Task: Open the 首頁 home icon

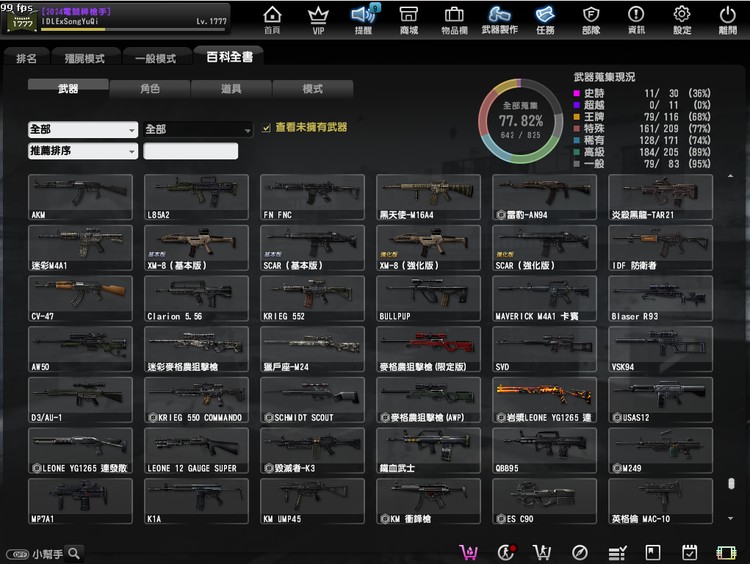Action: (x=272, y=20)
